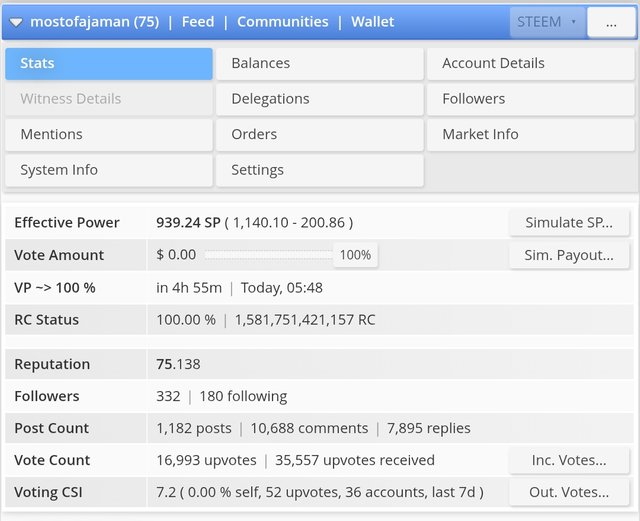The height and width of the screenshot is (521, 640).
Task: Click the Sim. Payout... button
Action: pyautogui.click(x=569, y=255)
